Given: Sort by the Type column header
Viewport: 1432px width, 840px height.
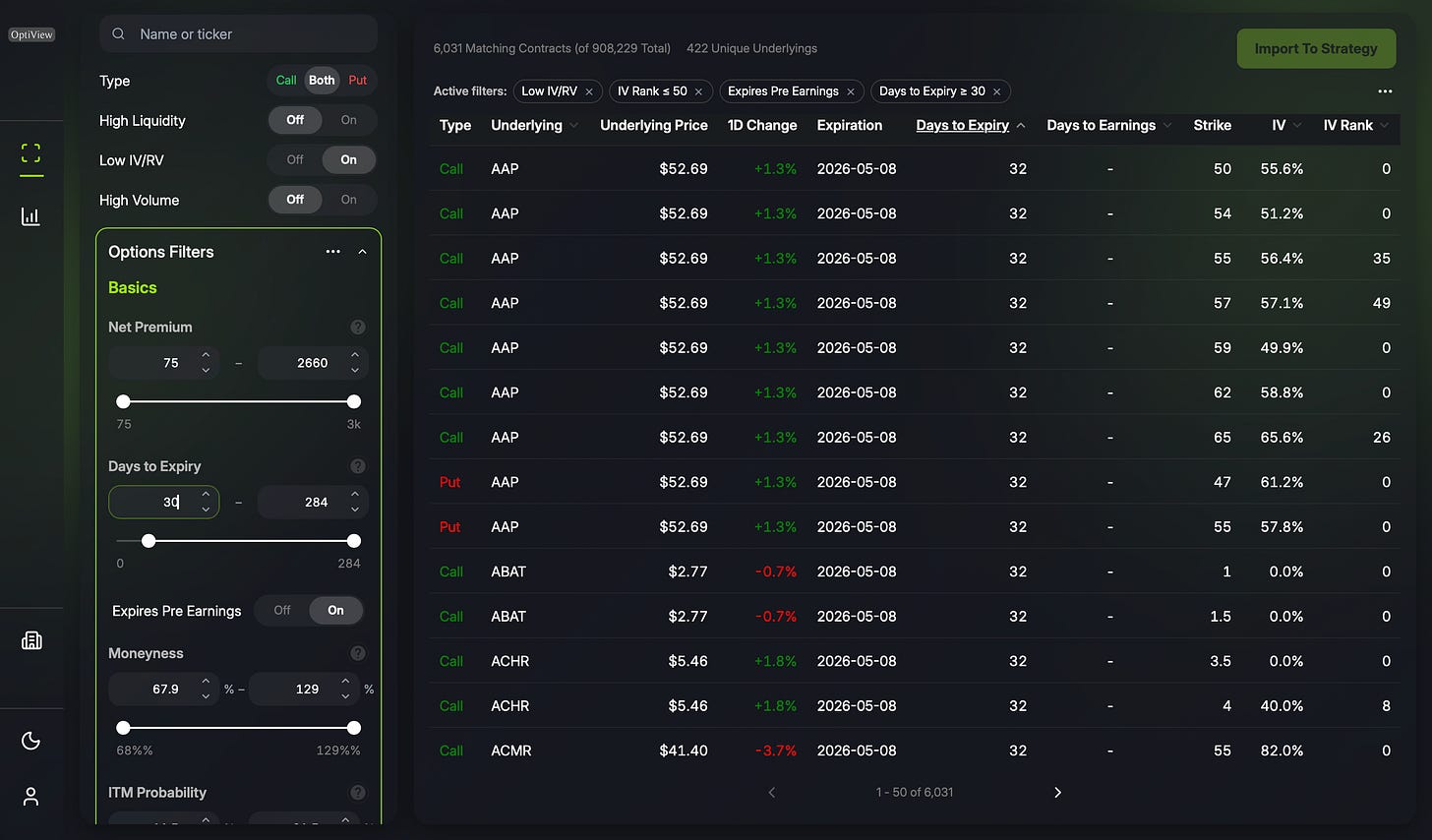Looking at the screenshot, I should pyautogui.click(x=455, y=126).
